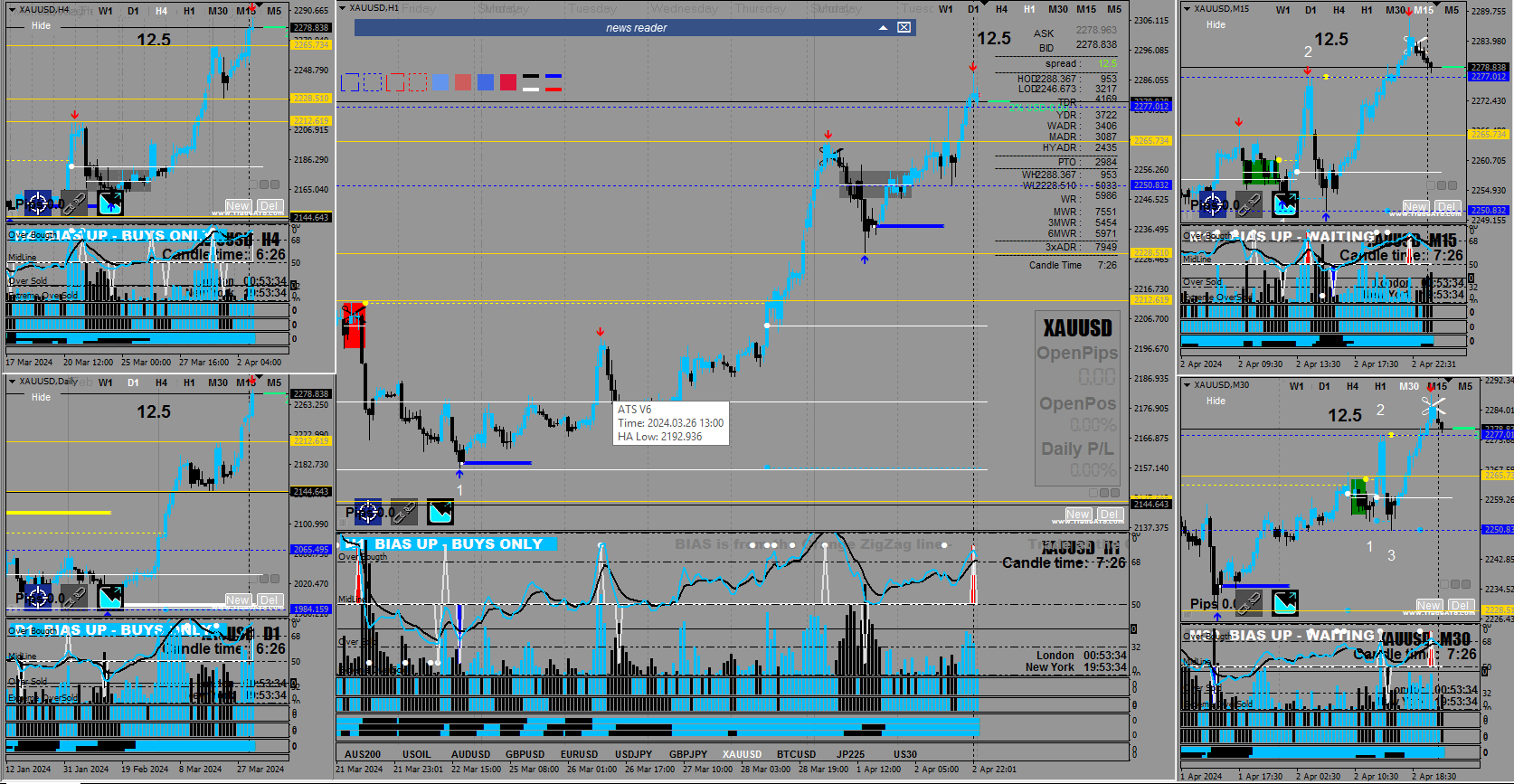Click the news reader title bar
The width and height of the screenshot is (1514, 784).
(x=635, y=28)
